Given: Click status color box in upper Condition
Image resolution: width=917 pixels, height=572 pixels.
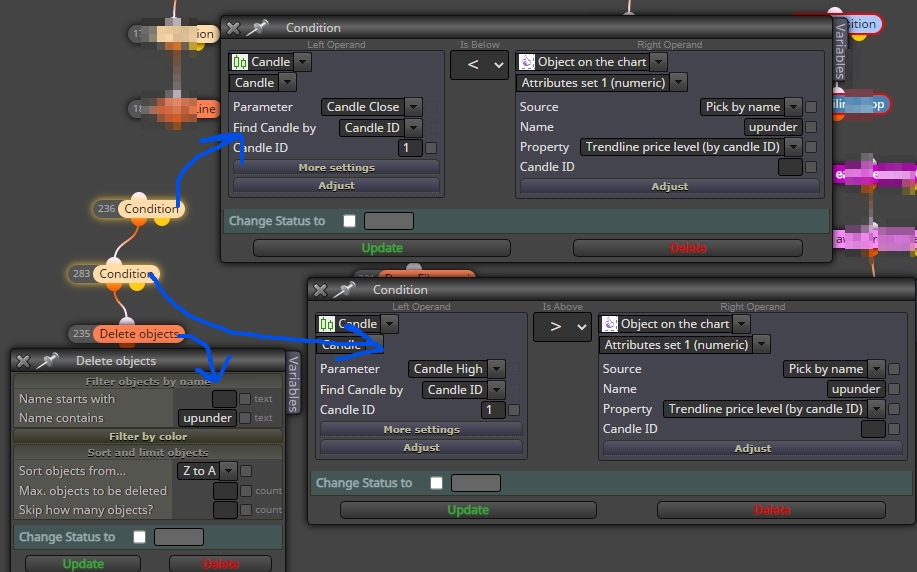Looking at the screenshot, I should coord(389,221).
